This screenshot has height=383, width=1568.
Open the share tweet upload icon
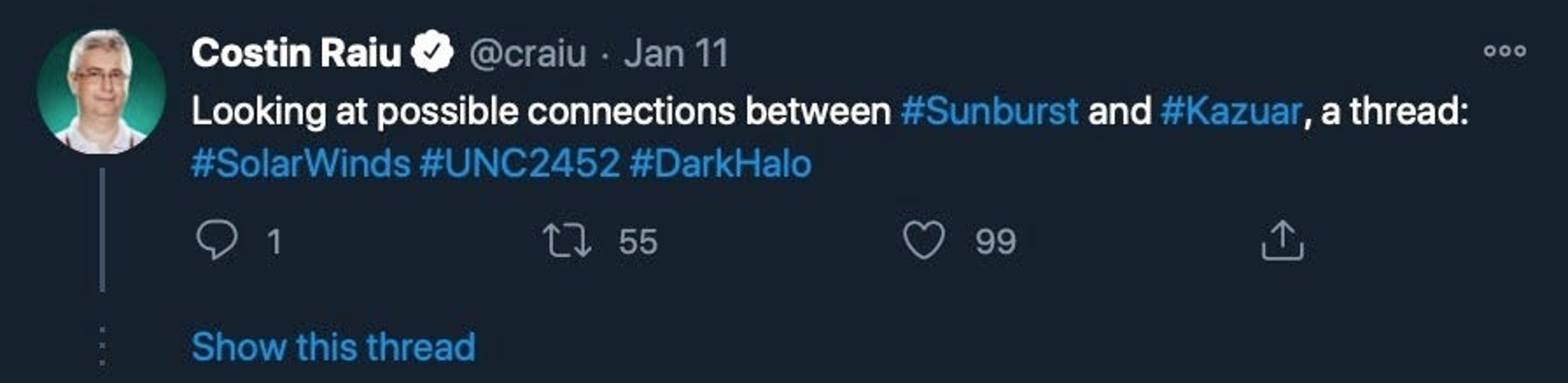click(1283, 240)
